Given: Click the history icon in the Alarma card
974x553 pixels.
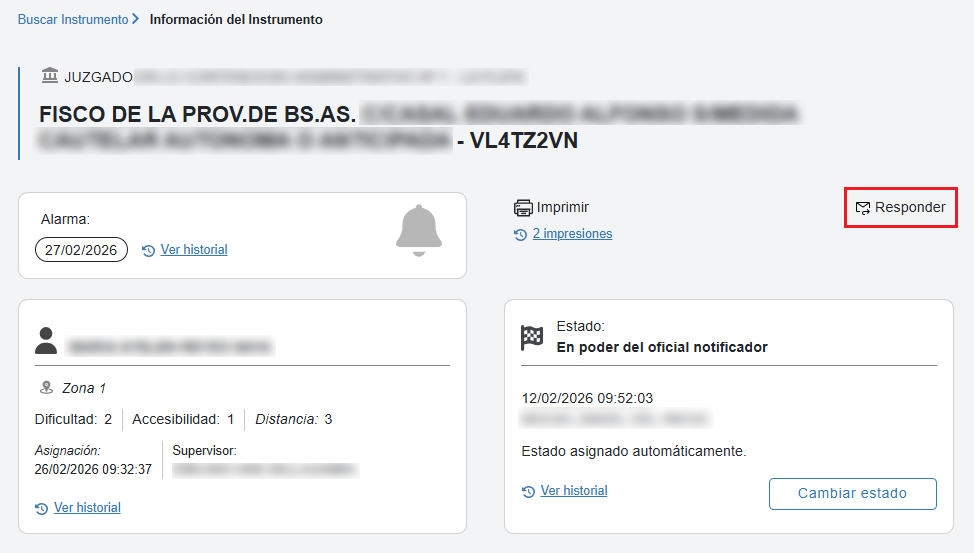Looking at the screenshot, I should coord(148,250).
